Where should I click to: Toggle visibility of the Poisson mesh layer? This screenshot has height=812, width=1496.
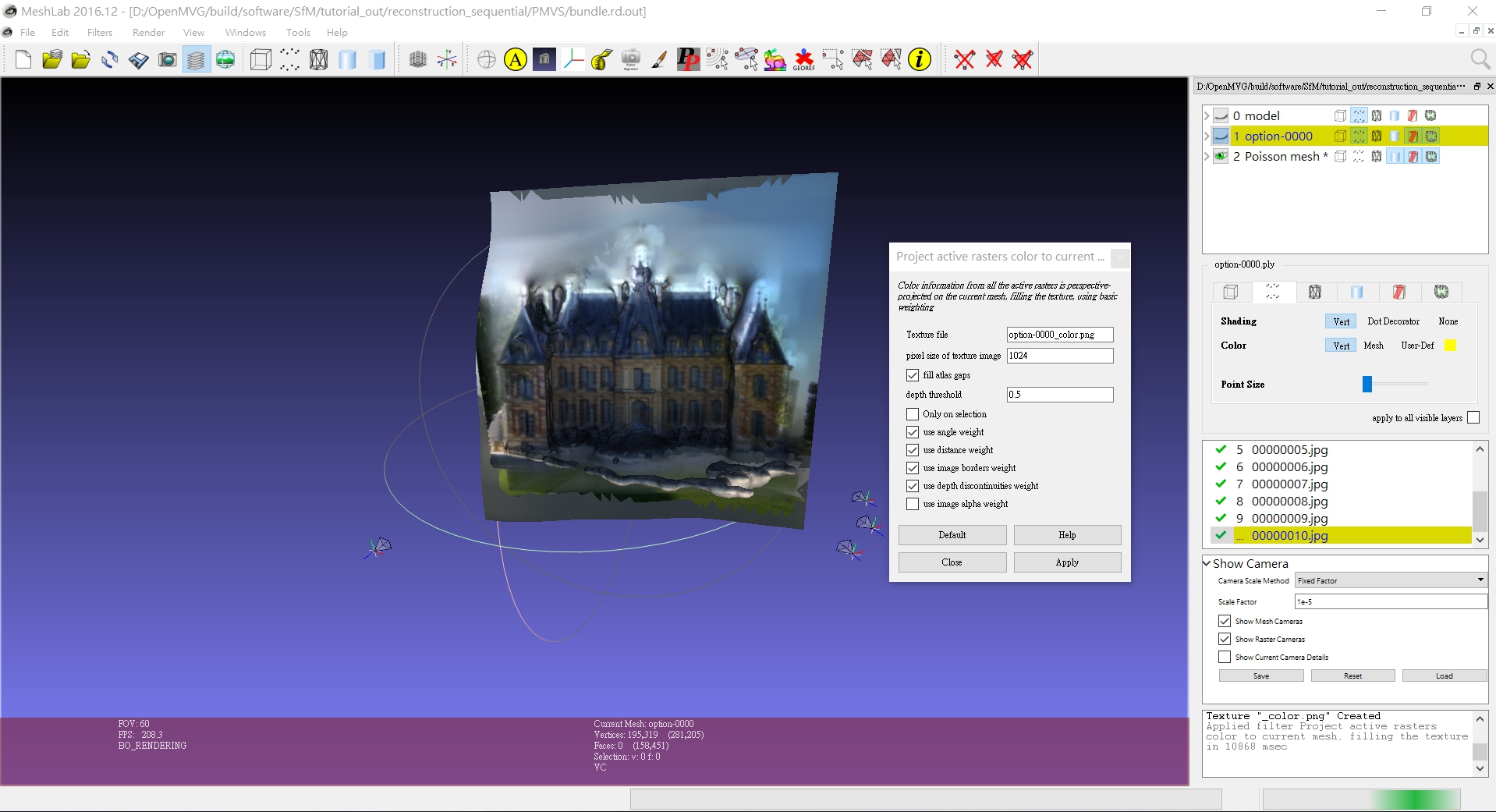point(1221,156)
